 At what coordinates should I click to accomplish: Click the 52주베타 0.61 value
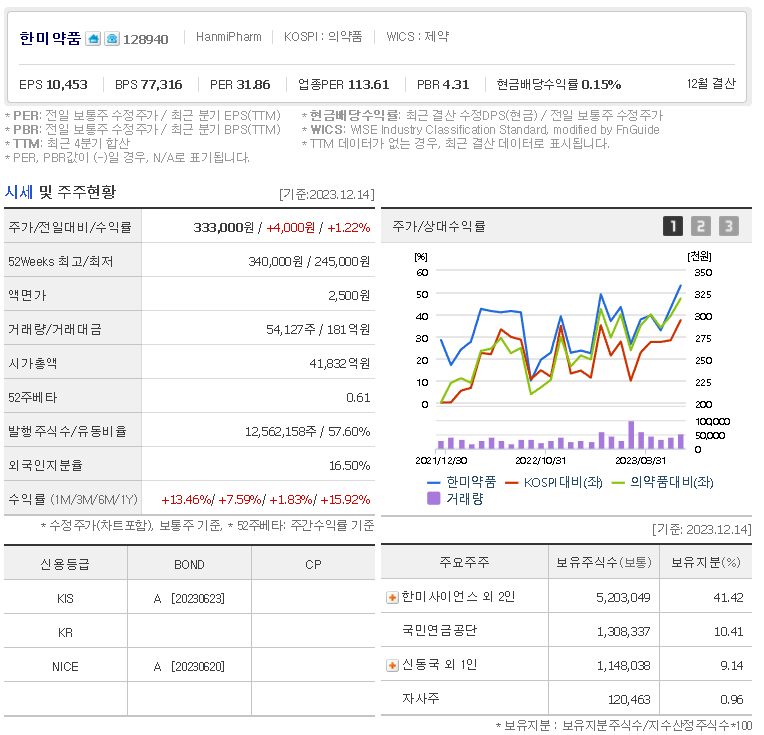(358, 398)
